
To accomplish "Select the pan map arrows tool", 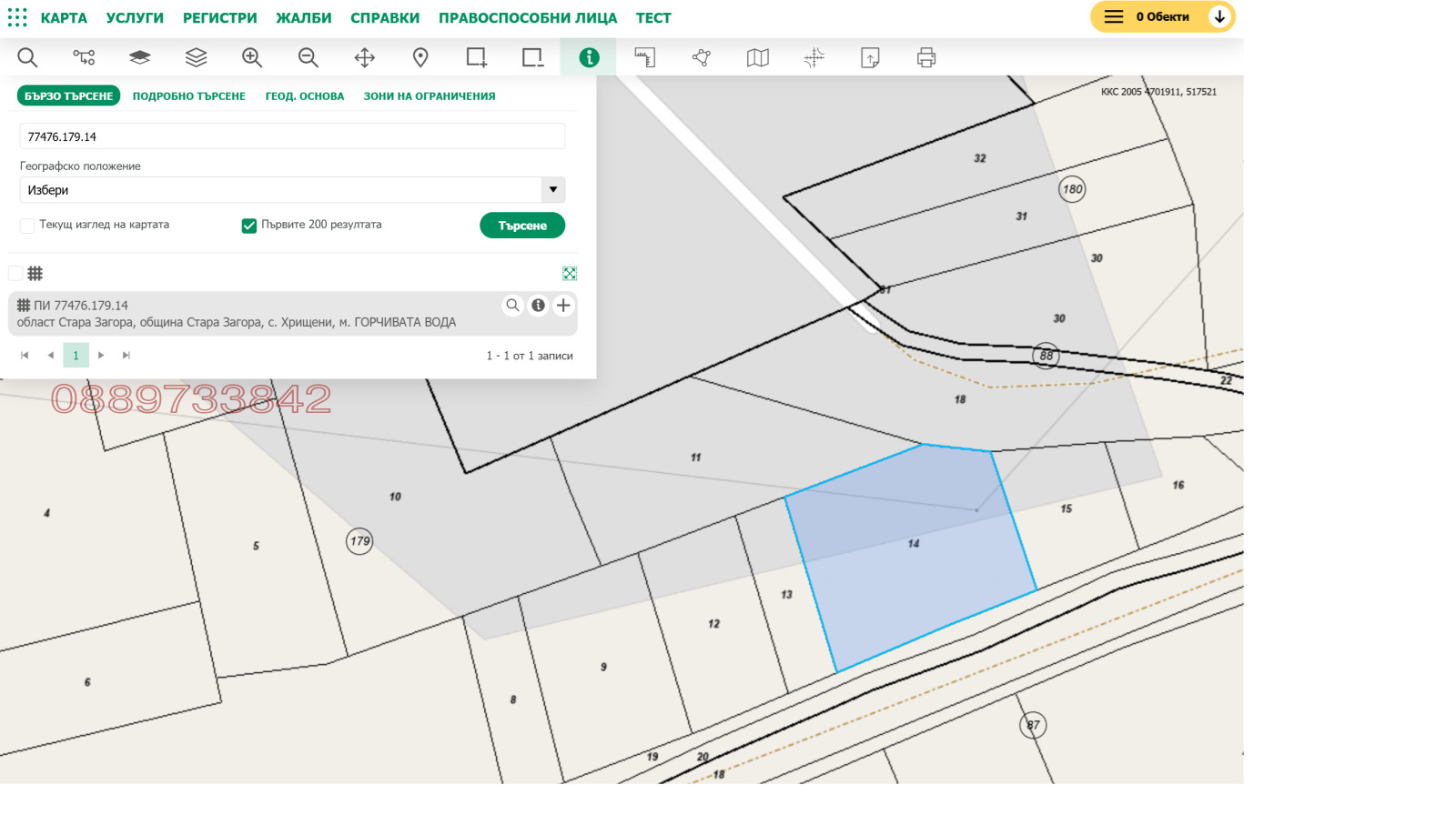I will 365,57.
